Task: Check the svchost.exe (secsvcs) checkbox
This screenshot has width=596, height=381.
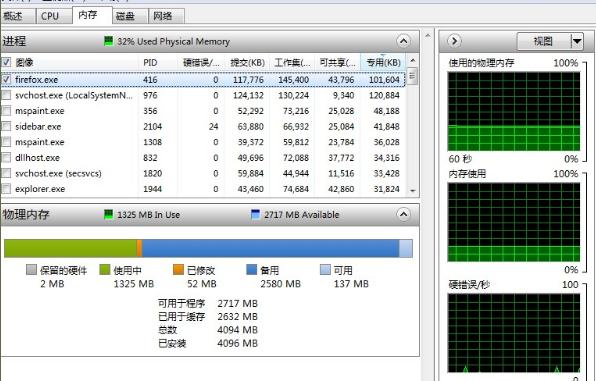Action: click(6, 173)
